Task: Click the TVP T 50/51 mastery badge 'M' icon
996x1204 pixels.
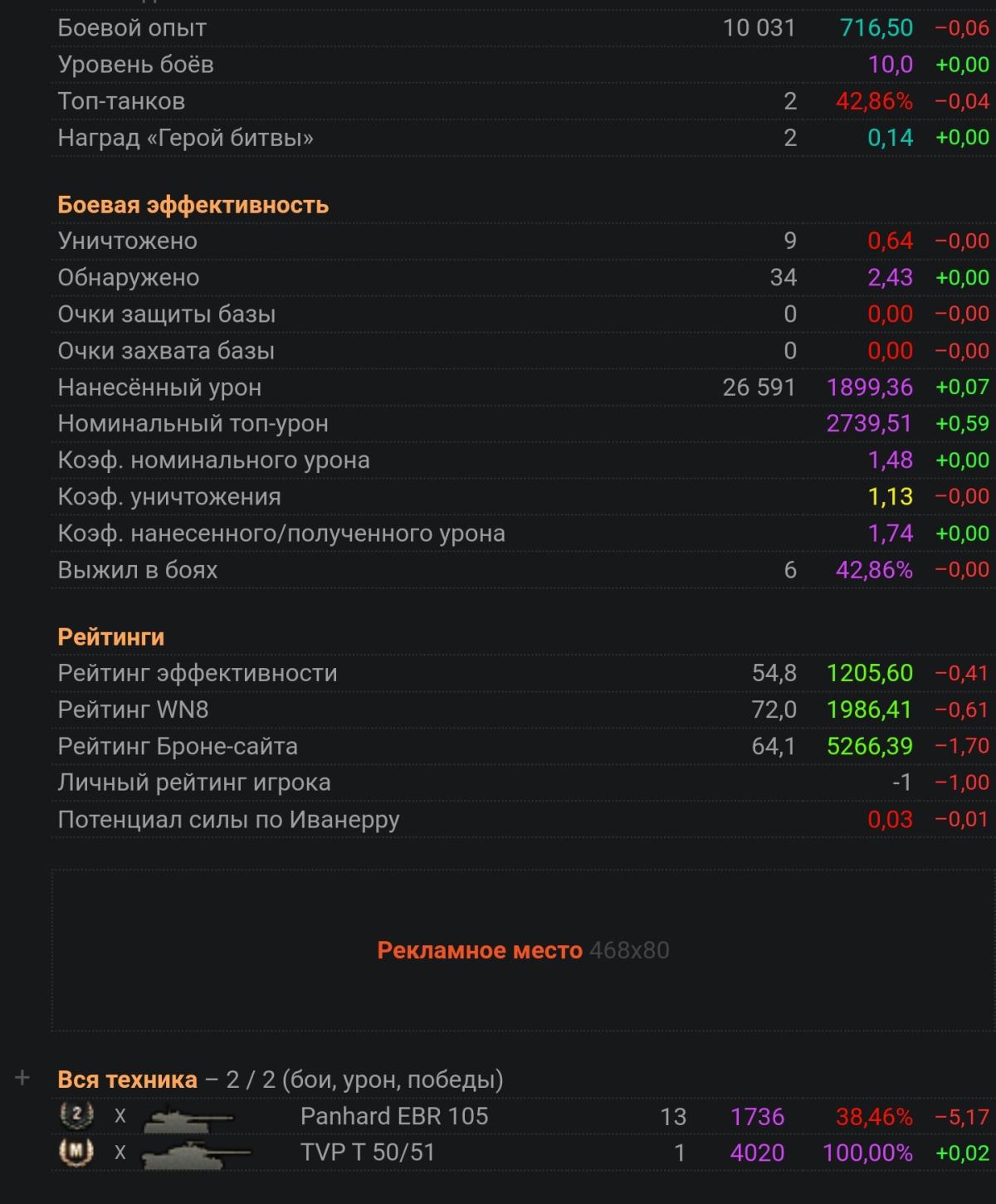Action: click(76, 1152)
